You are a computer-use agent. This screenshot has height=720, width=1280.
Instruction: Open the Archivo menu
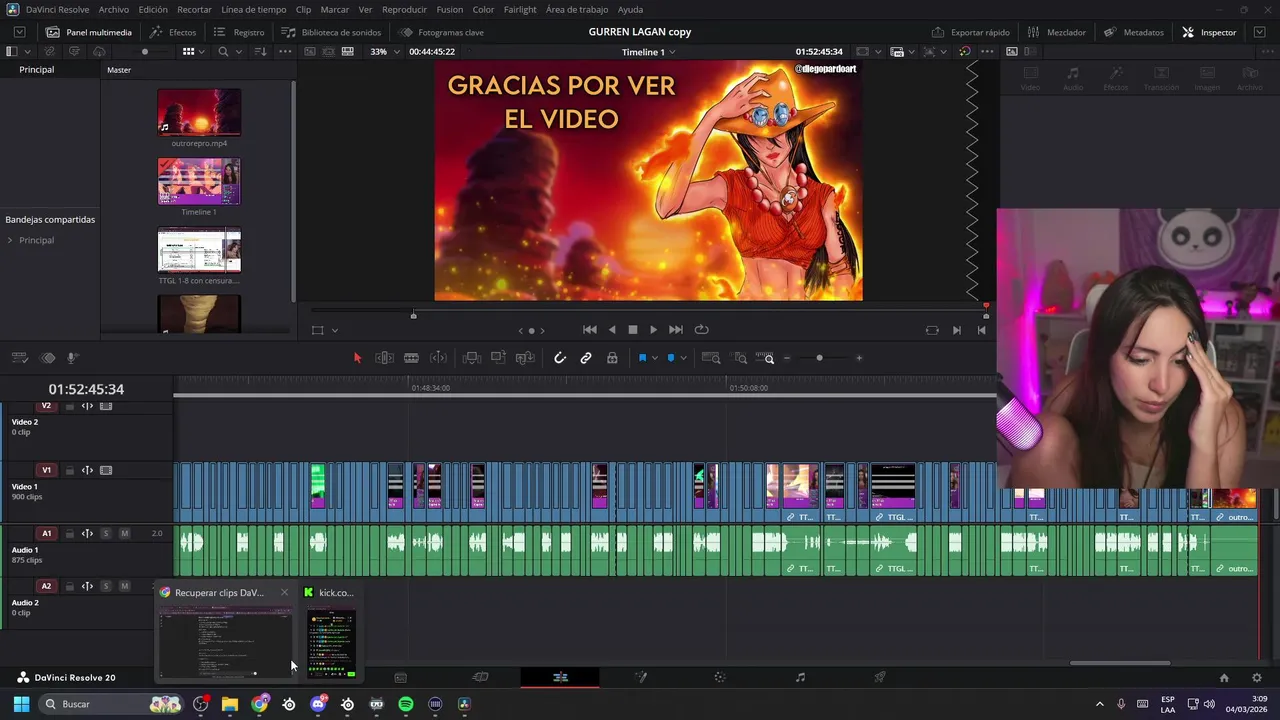click(113, 9)
